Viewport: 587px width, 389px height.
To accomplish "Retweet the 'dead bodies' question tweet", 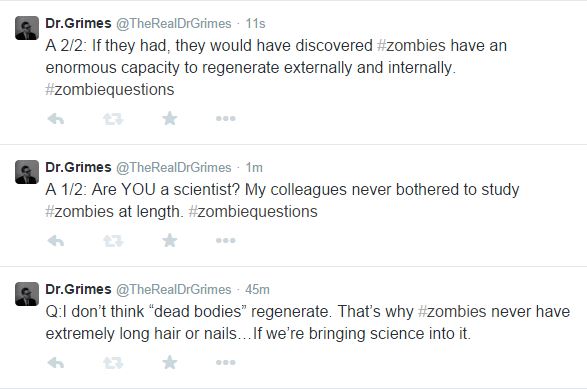I will pos(113,363).
